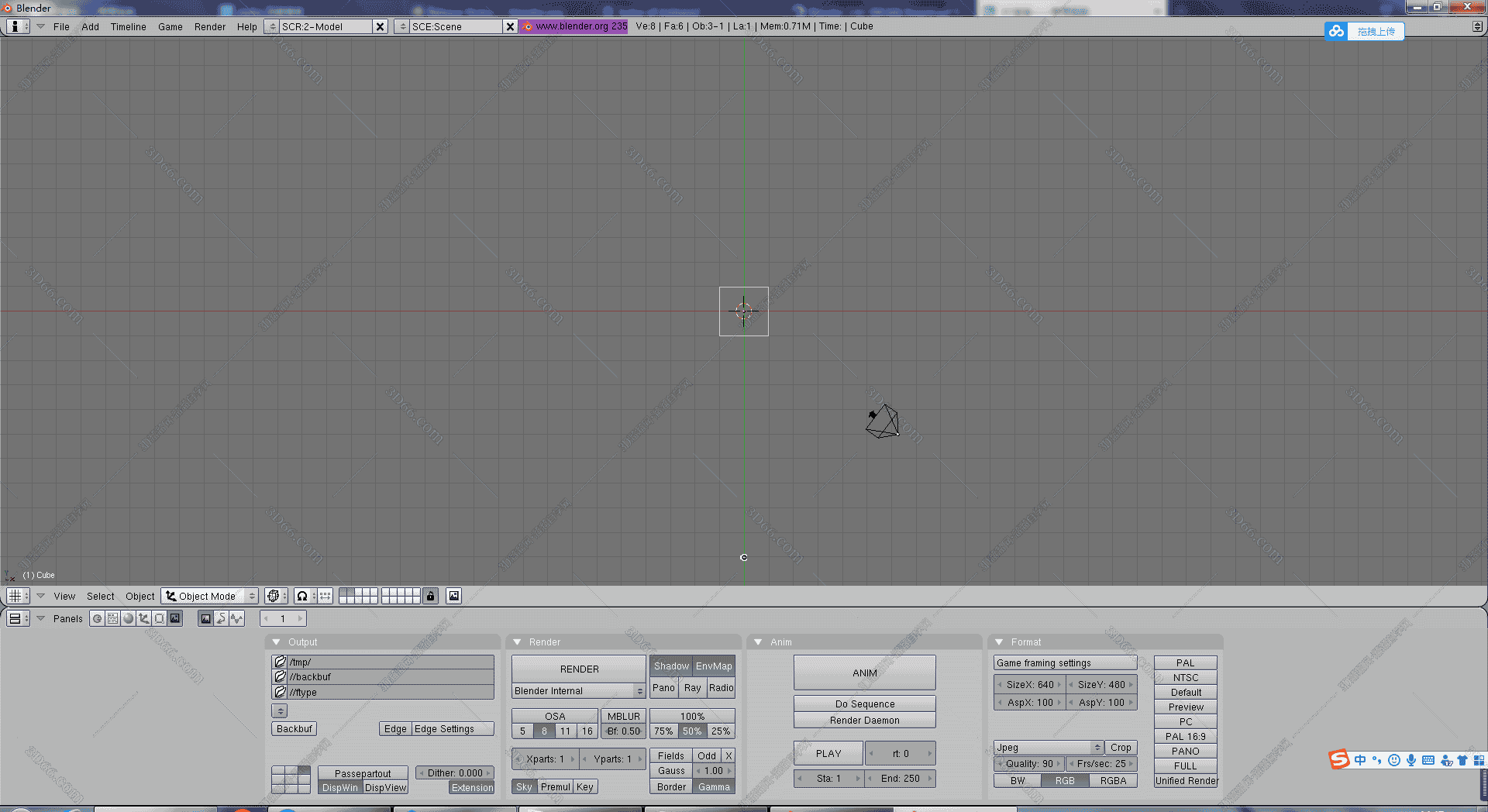Click the layer lock icon in the 3D header

pyautogui.click(x=431, y=596)
